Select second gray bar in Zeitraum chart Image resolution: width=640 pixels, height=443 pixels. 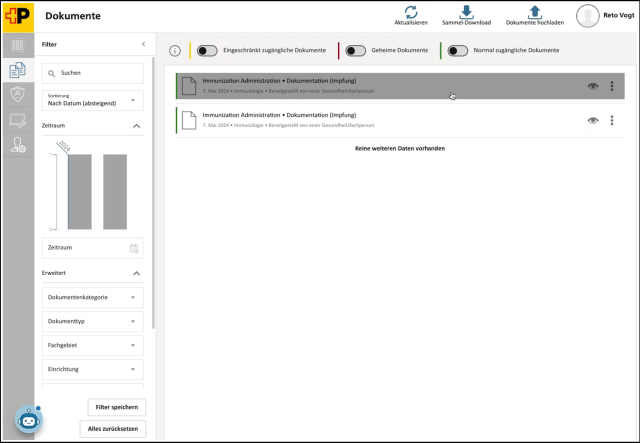click(115, 192)
